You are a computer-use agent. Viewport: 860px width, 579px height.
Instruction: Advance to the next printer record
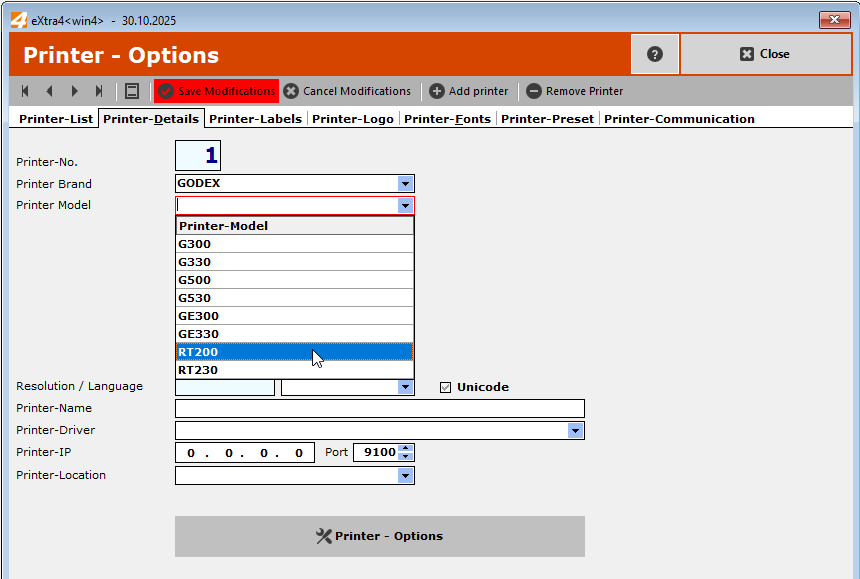pos(74,91)
